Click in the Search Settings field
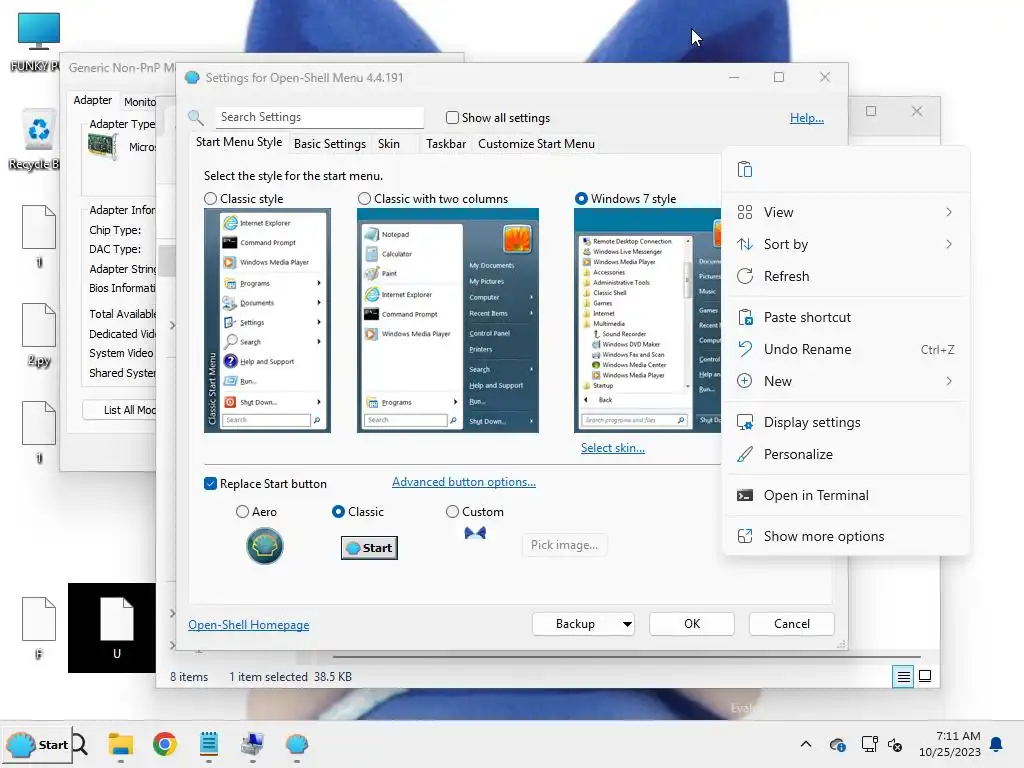This screenshot has height=768, width=1024. (x=319, y=117)
